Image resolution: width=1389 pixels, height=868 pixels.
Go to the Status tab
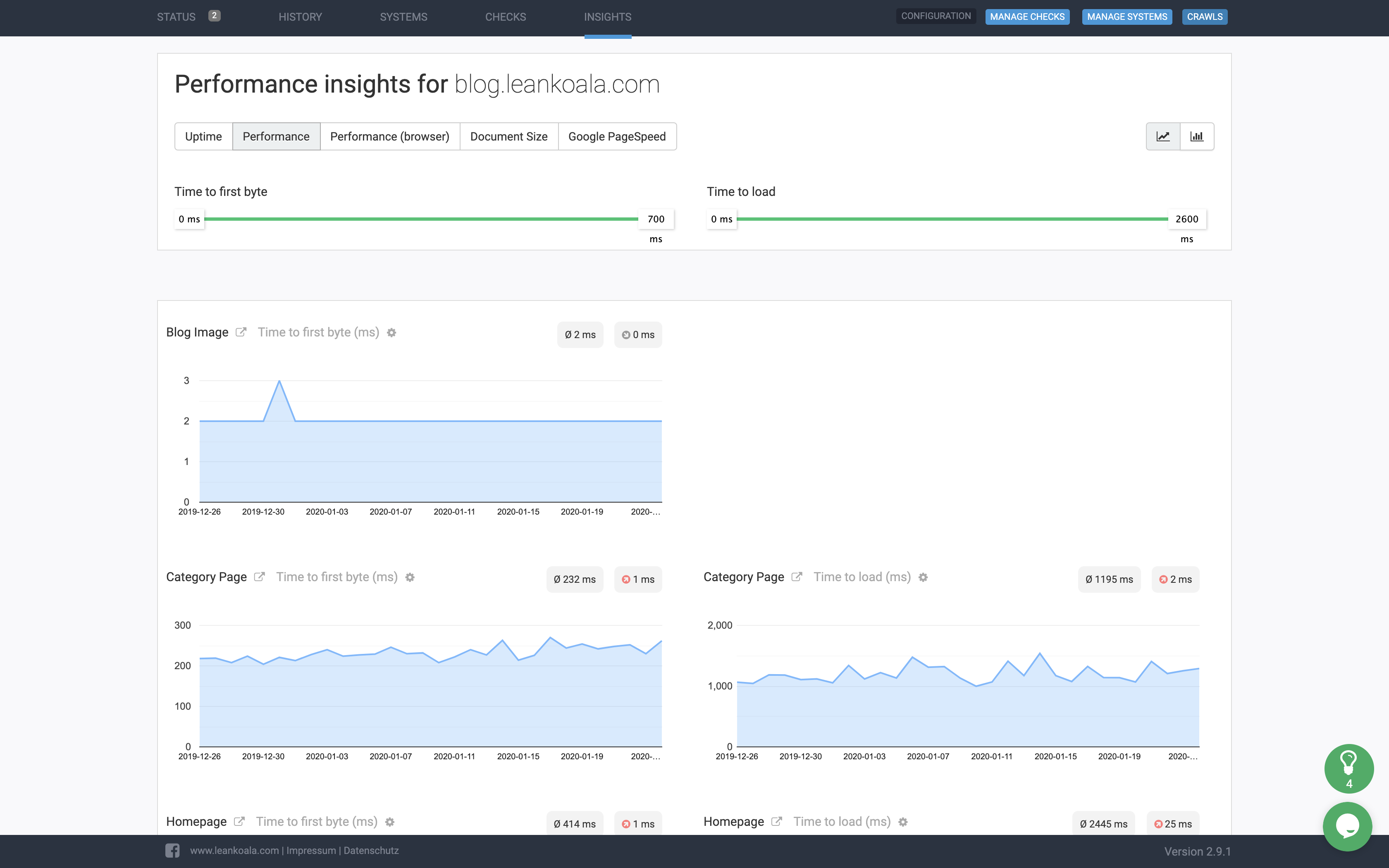tap(176, 17)
